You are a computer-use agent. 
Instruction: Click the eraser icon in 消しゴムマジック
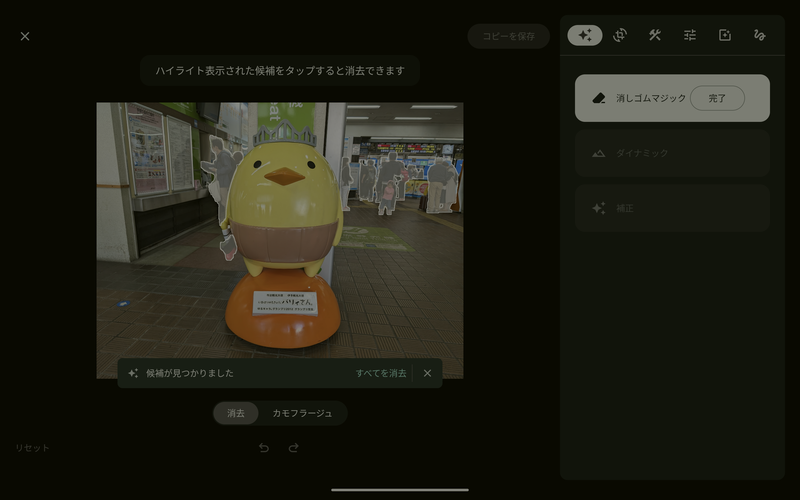coord(599,98)
